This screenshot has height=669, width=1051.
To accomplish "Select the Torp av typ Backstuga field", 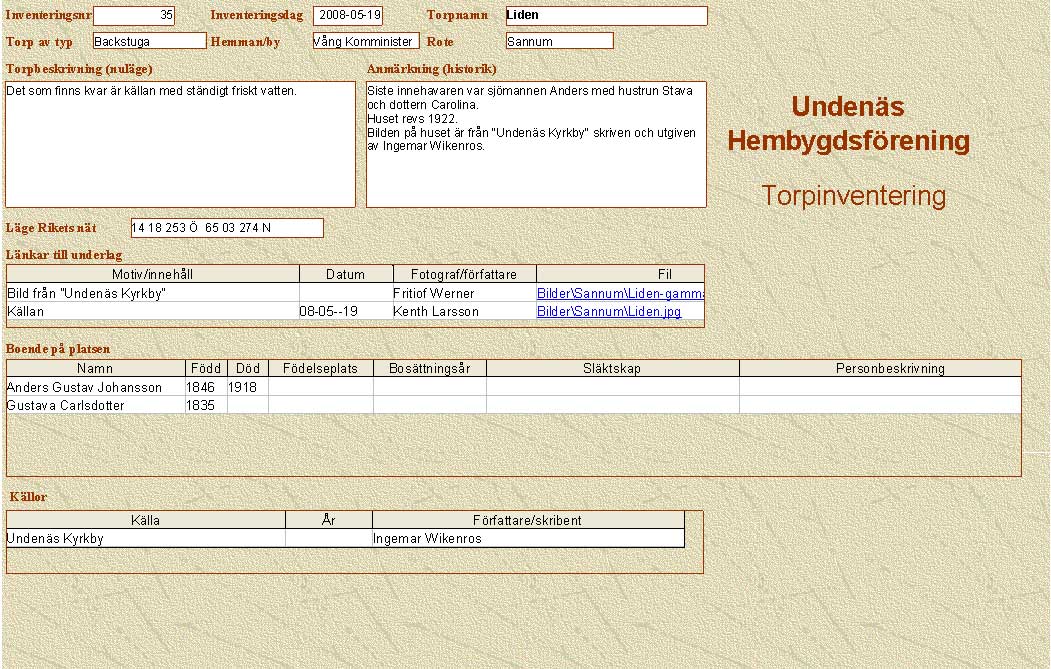I will tap(149, 41).
